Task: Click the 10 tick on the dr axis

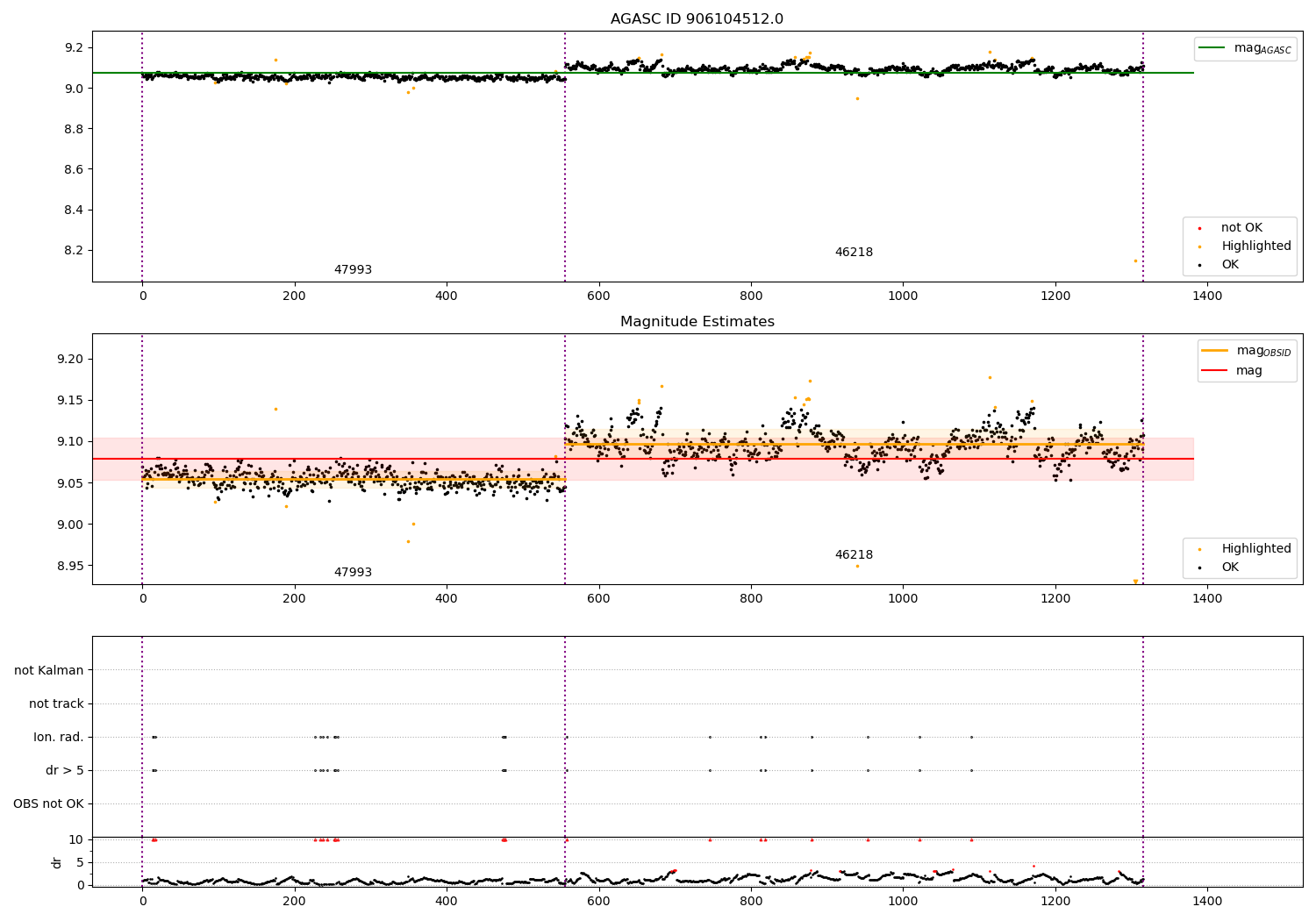Action: 76,840
